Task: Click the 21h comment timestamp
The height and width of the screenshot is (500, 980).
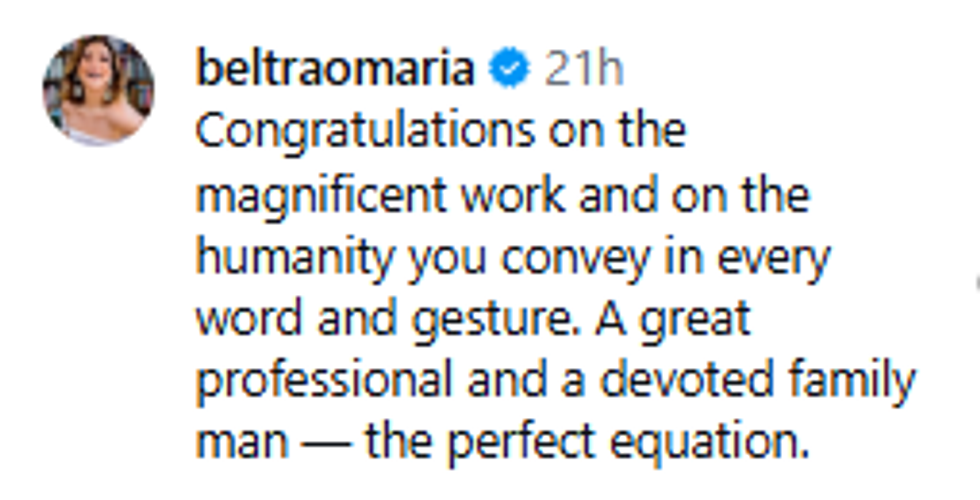Action: 584,70
